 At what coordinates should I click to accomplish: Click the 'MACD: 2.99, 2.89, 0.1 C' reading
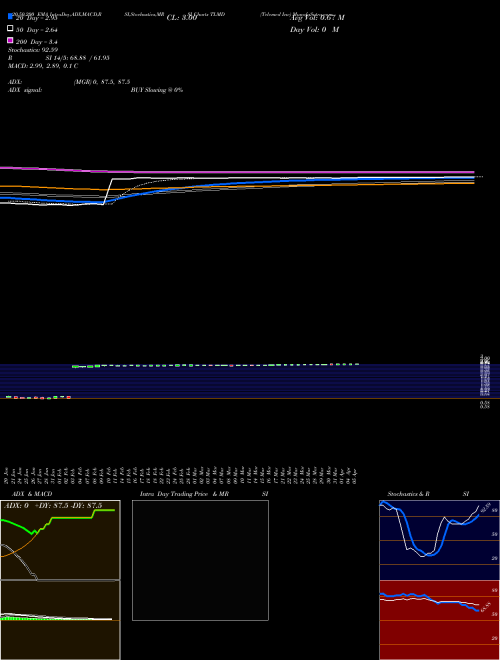click(43, 66)
